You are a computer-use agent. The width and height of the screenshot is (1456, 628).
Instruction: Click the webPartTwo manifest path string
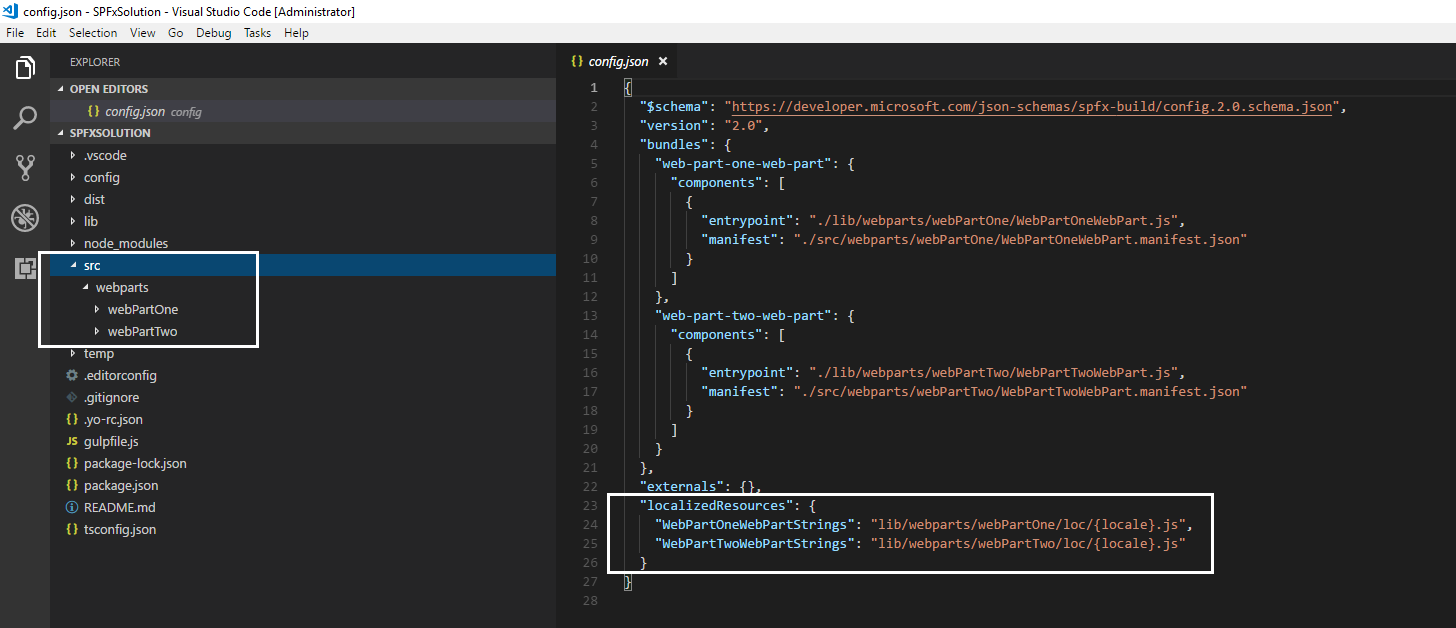[x=1021, y=391]
